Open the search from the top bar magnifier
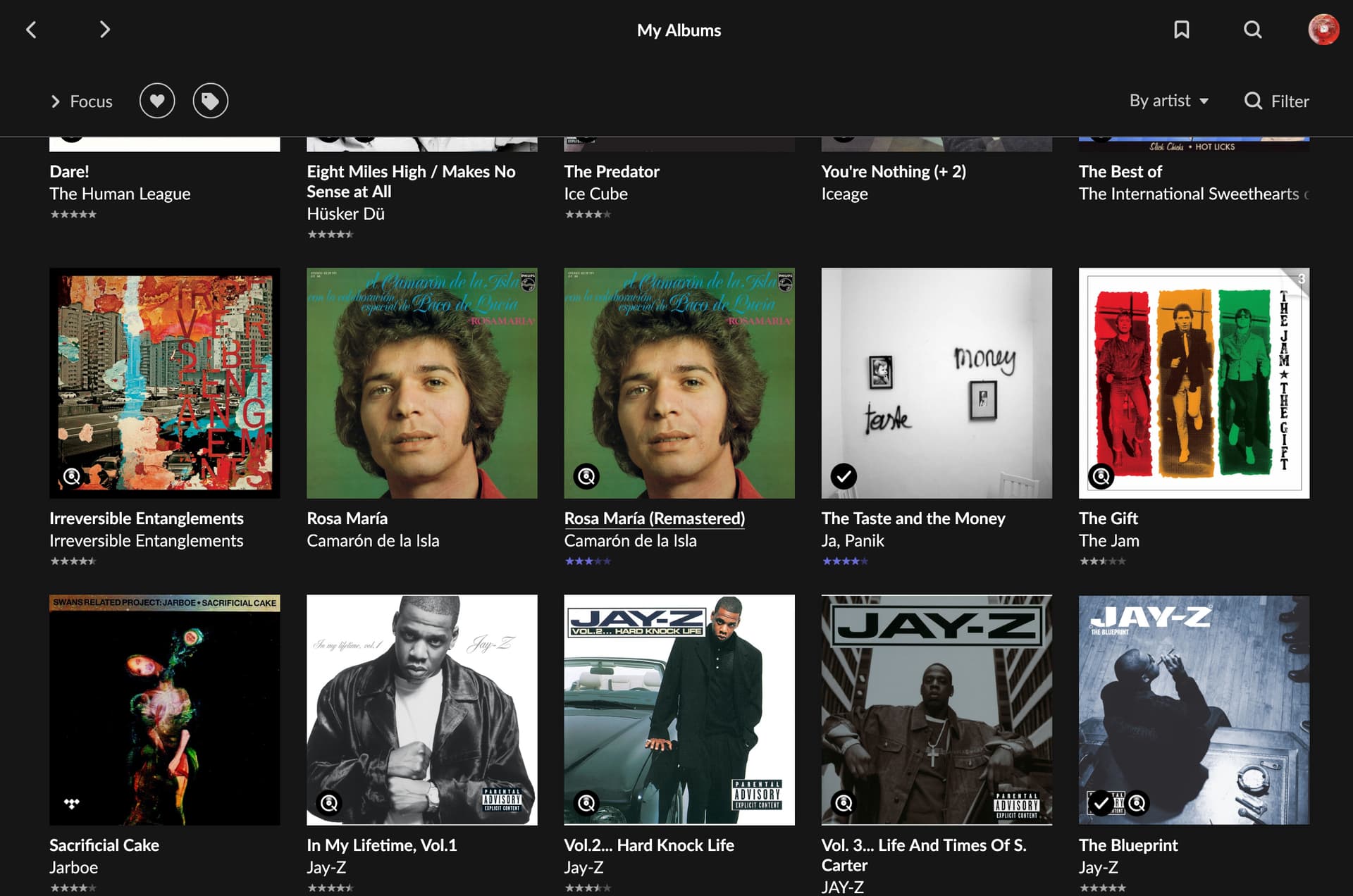Screen dimensions: 1353x896 coord(1252,30)
